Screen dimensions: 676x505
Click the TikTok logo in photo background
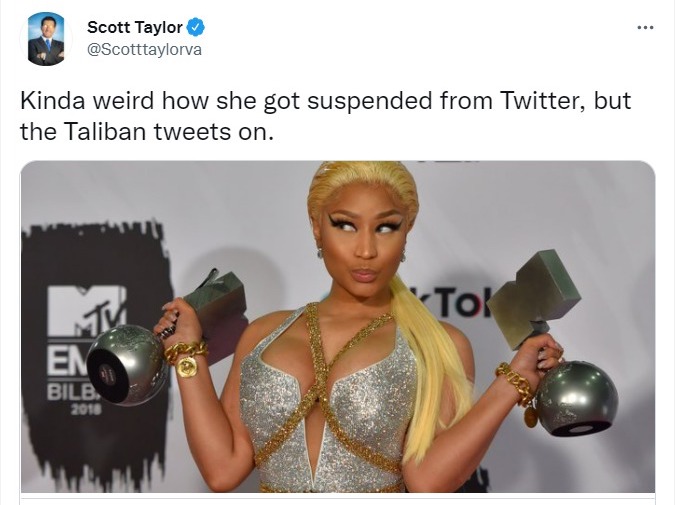tap(453, 302)
